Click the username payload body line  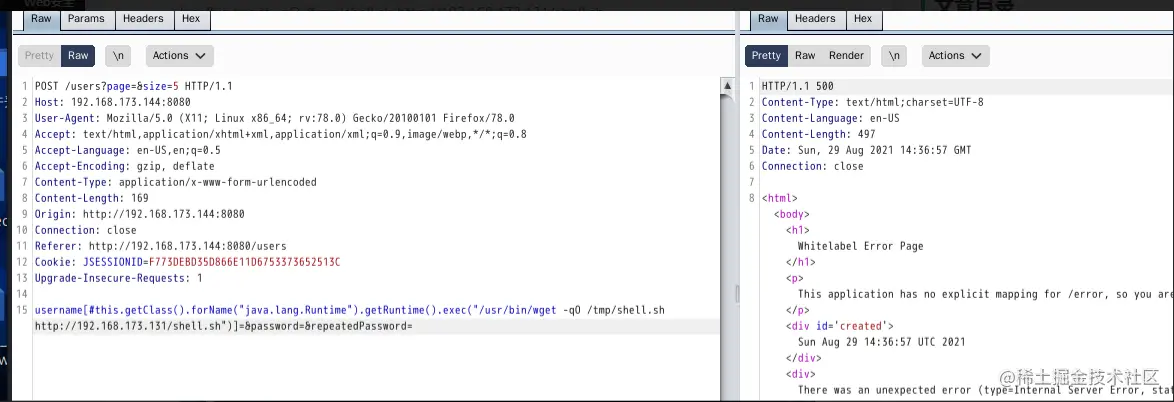[x=350, y=310]
